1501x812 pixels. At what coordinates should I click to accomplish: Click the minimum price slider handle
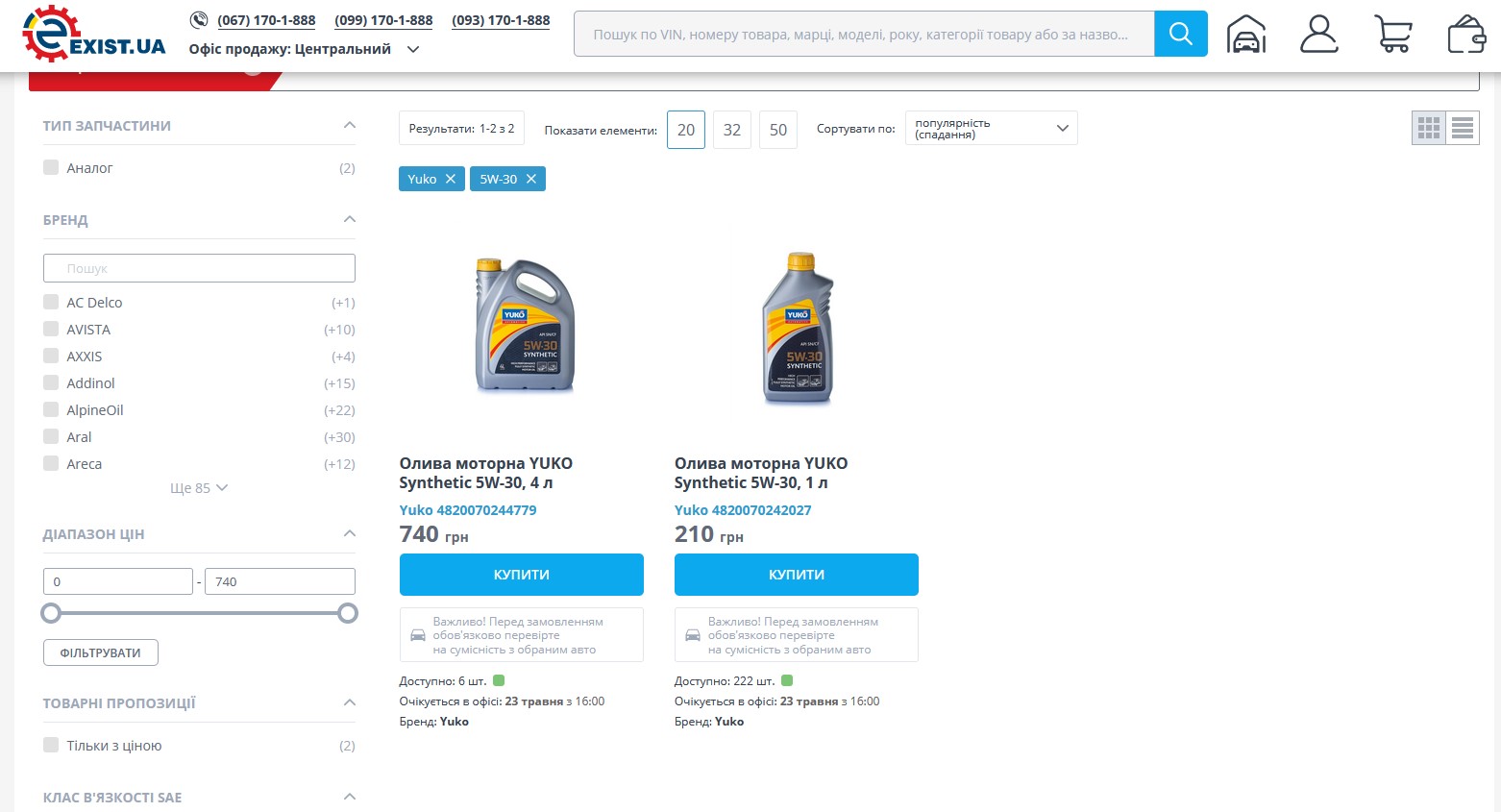[x=51, y=613]
